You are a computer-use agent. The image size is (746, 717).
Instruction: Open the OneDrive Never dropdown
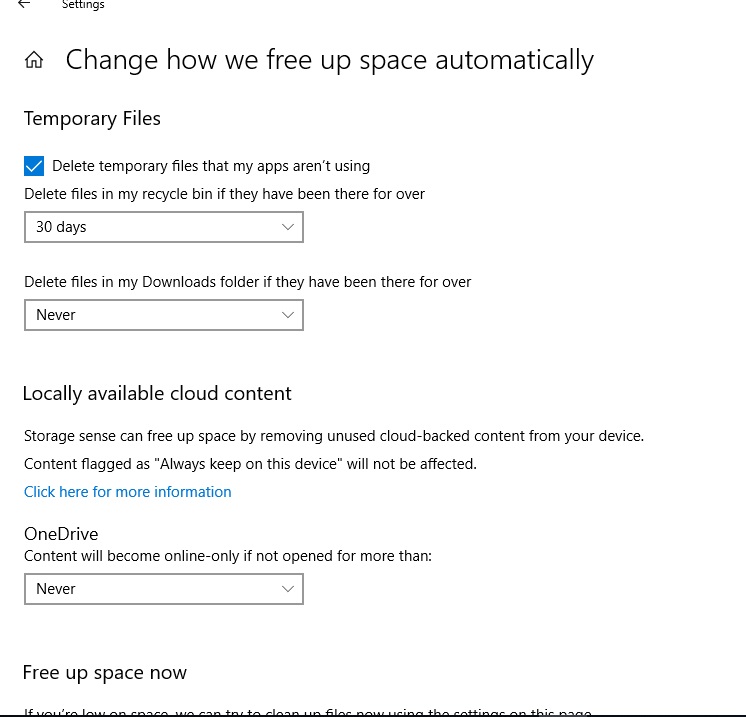click(x=164, y=589)
